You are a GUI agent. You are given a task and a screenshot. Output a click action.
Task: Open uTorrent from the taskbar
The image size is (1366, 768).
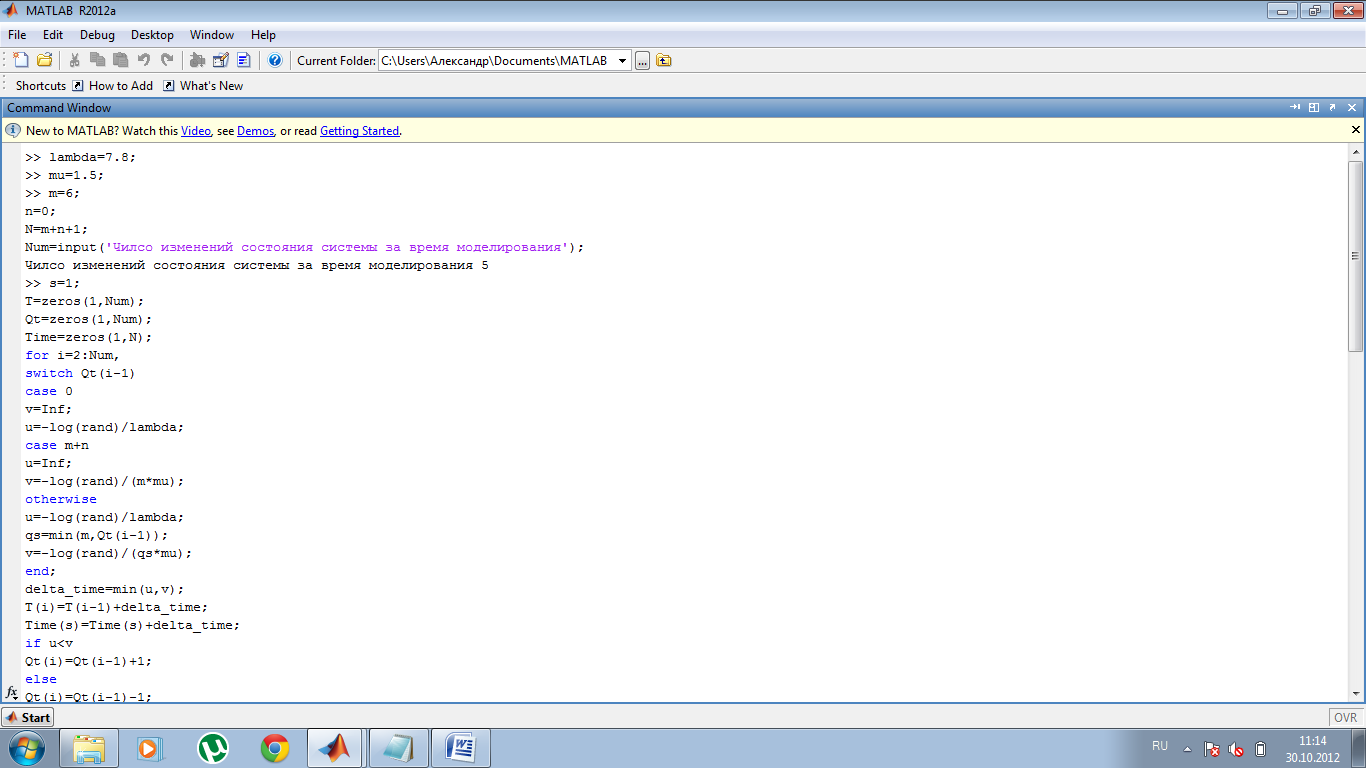click(x=213, y=748)
